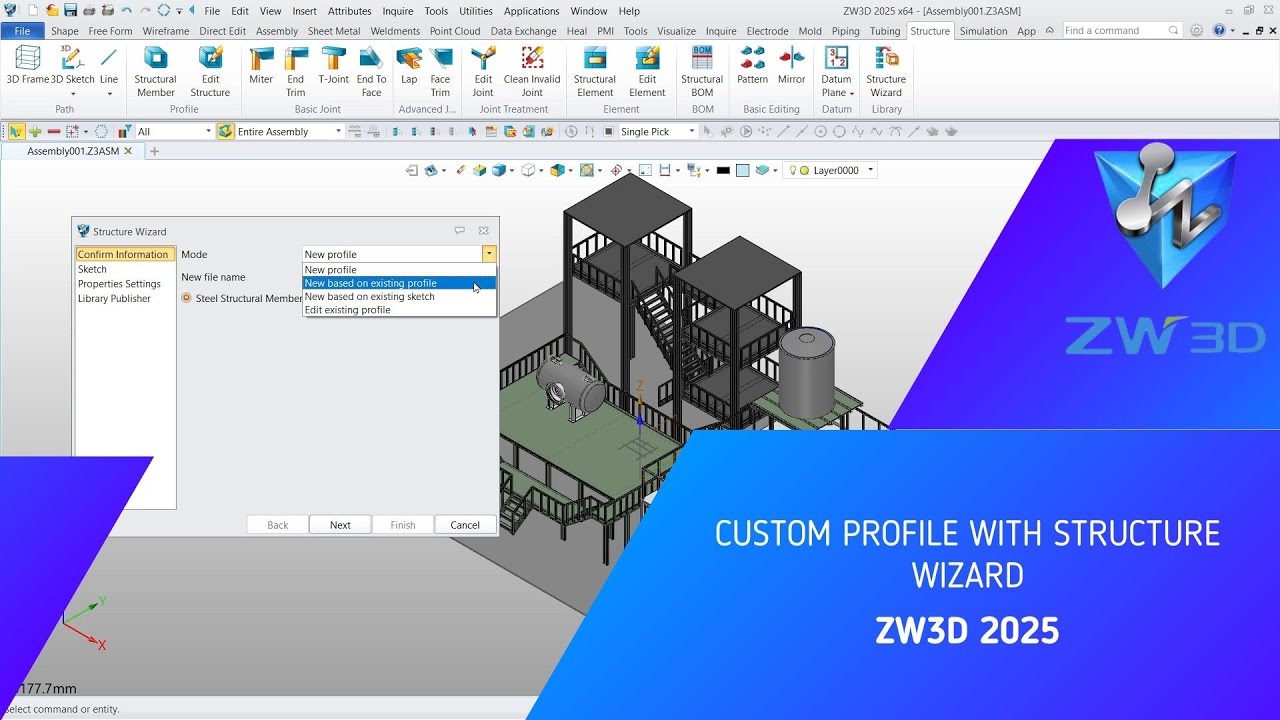Open the Edit Element tool
Image resolution: width=1280 pixels, height=720 pixels.
pos(647,72)
